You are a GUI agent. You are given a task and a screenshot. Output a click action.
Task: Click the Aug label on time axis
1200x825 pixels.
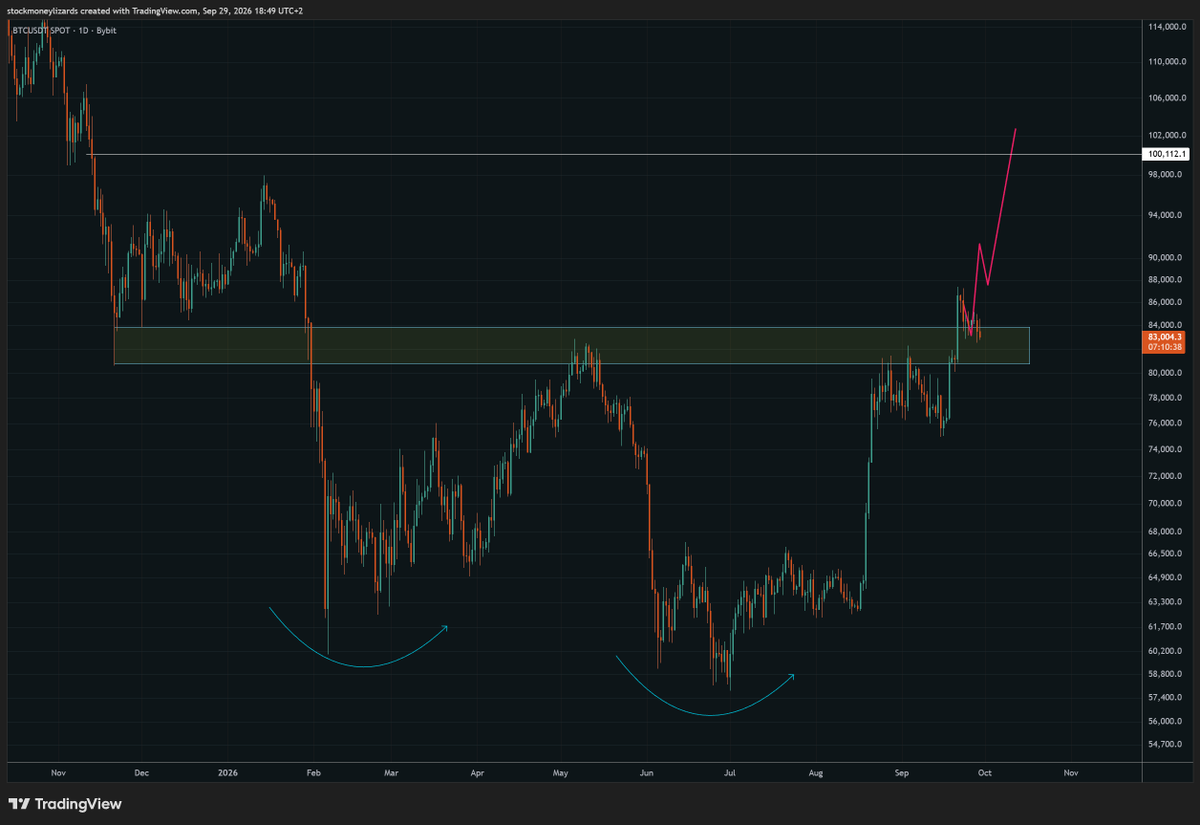pyautogui.click(x=817, y=773)
